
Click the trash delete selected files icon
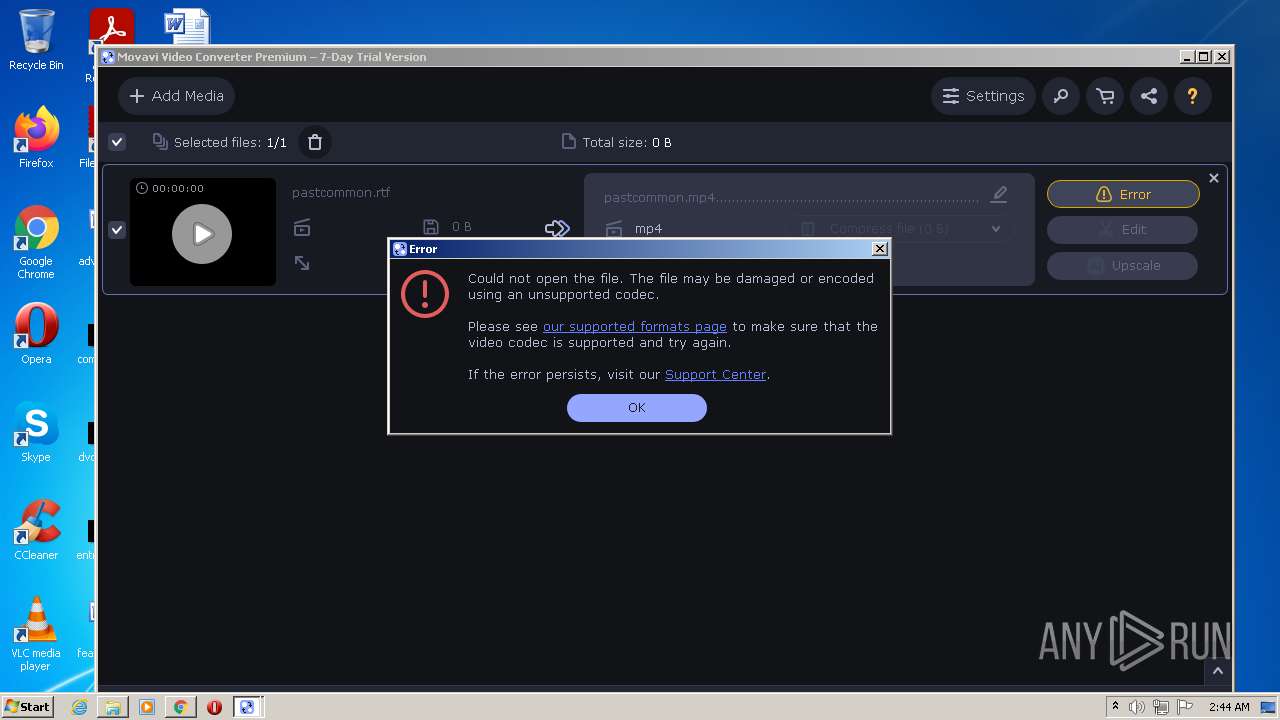pos(315,142)
